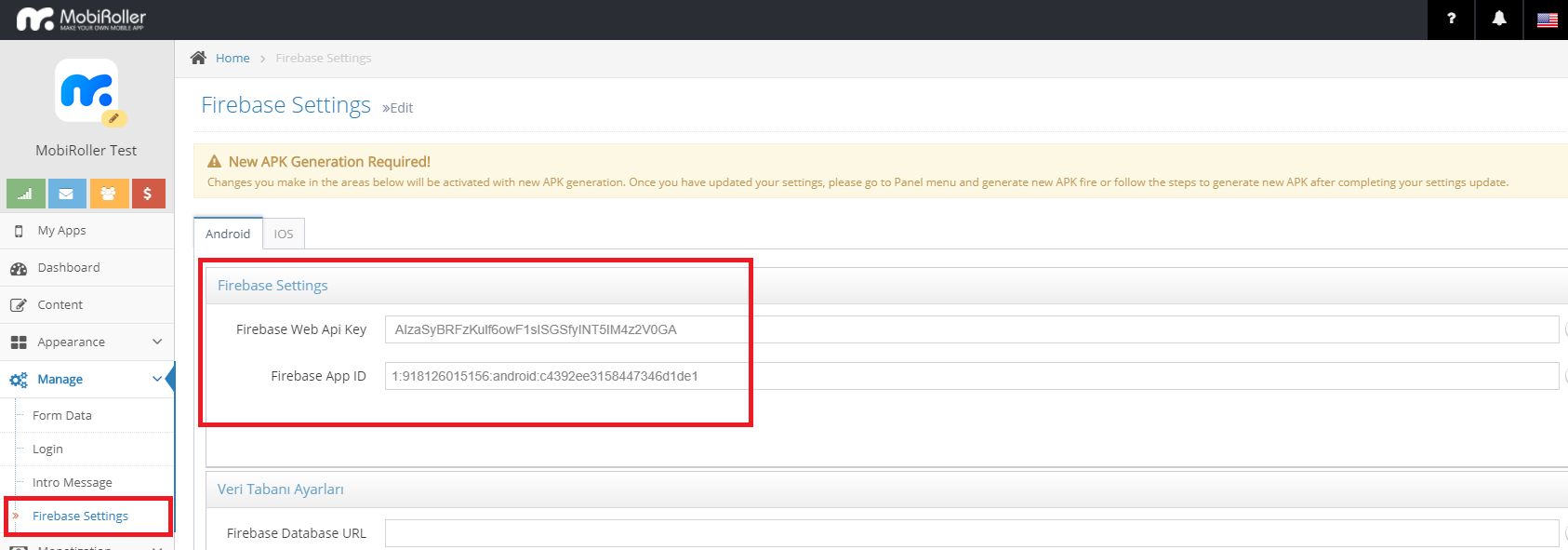Click Firebase Settings breadcrumb text
Screen dimensions: 1568x550
324,58
